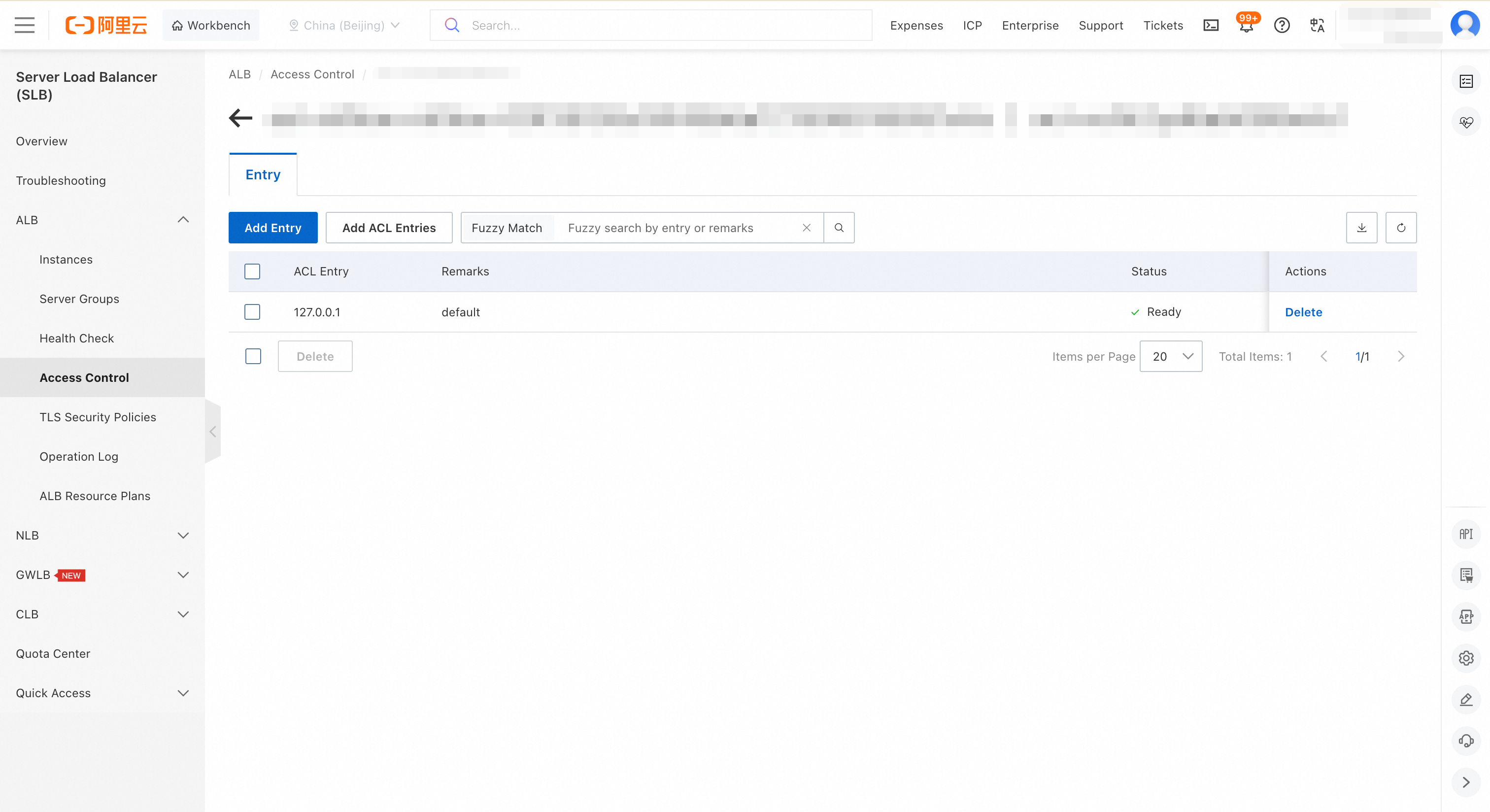This screenshot has height=812, width=1490.
Task: Go to the next page arrow
Action: [1401, 356]
